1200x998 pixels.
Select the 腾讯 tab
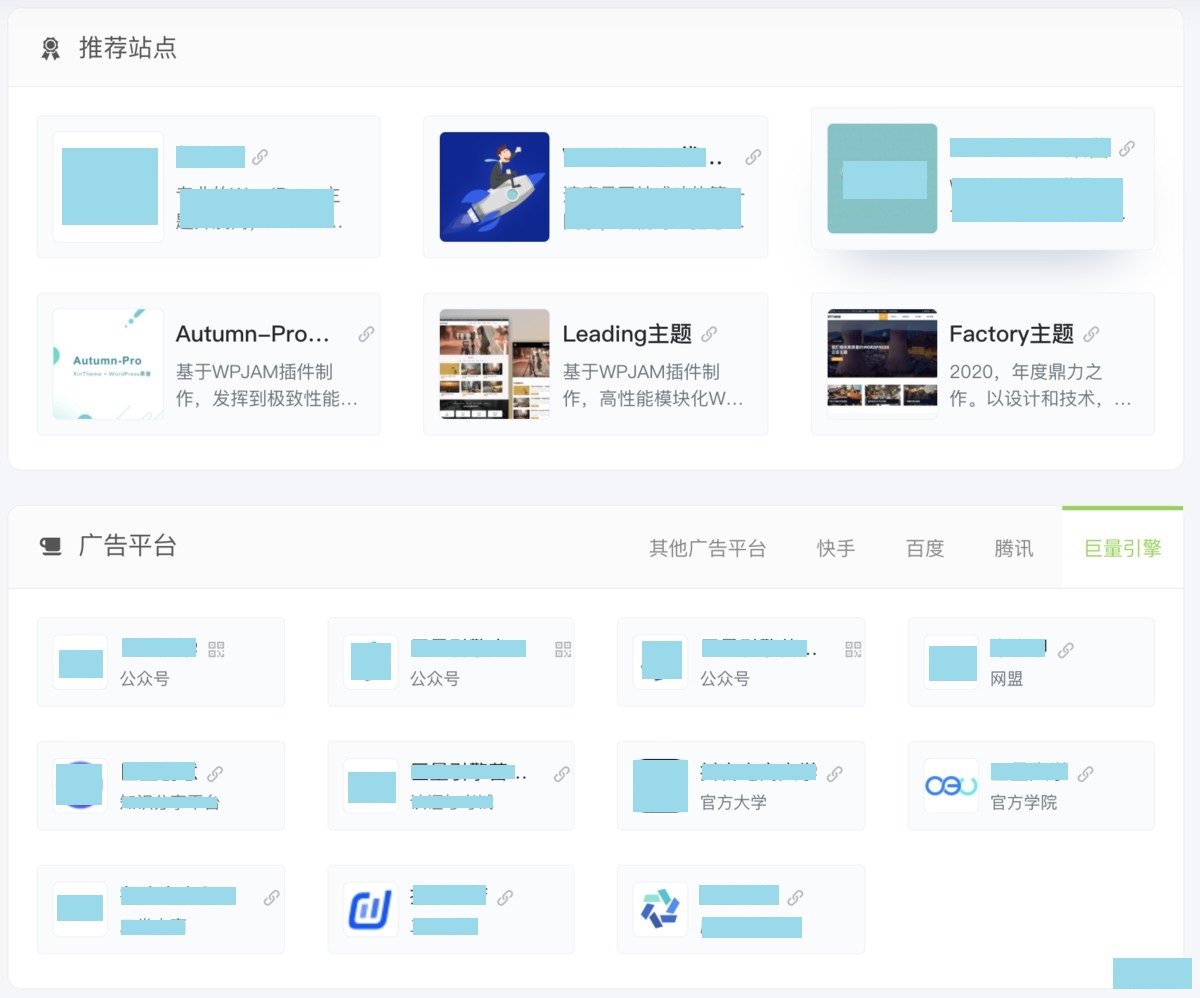[x=1013, y=548]
